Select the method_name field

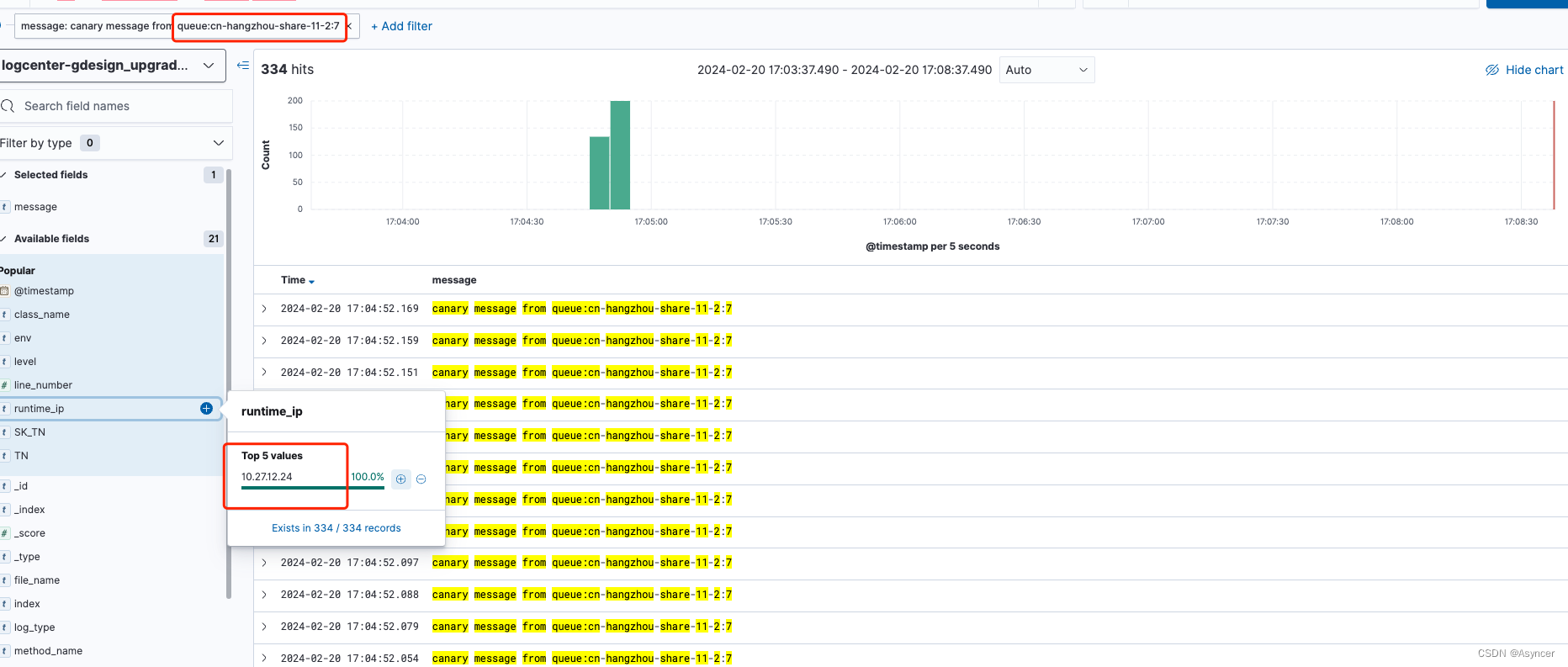(48, 651)
